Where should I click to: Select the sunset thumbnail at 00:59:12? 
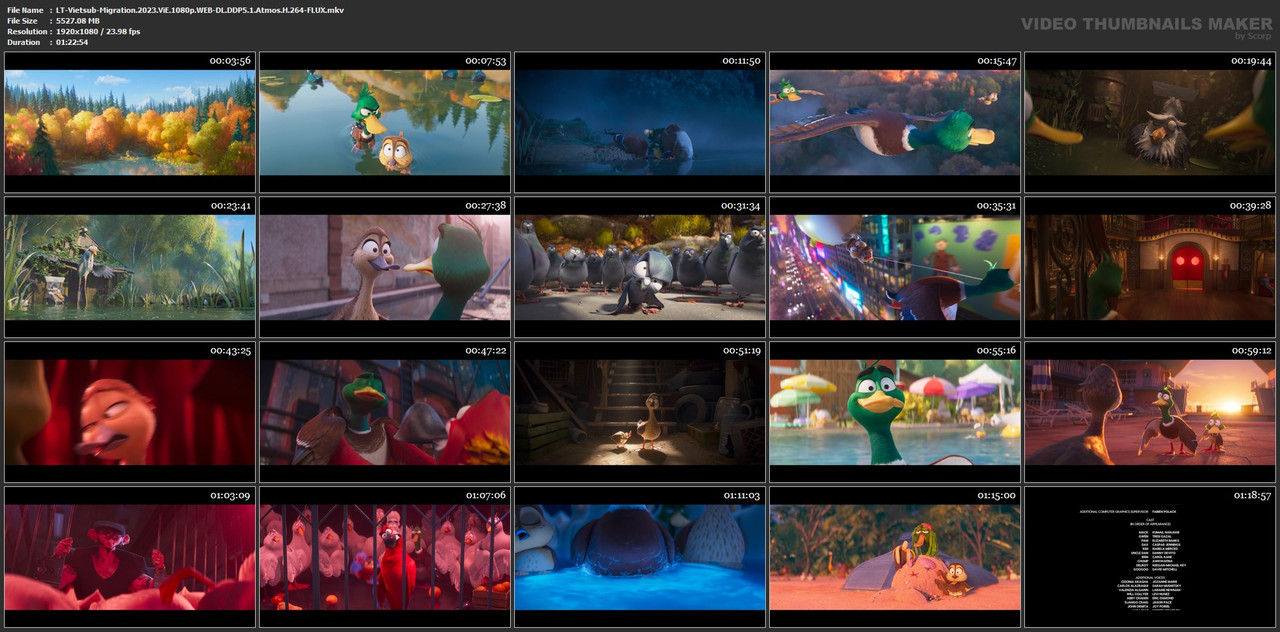coord(1150,412)
